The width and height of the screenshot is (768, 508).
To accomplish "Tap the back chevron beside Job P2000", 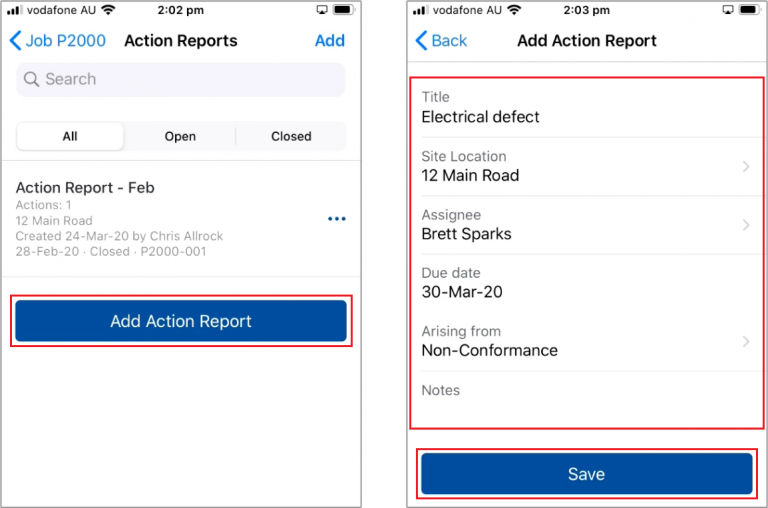I will click(16, 41).
